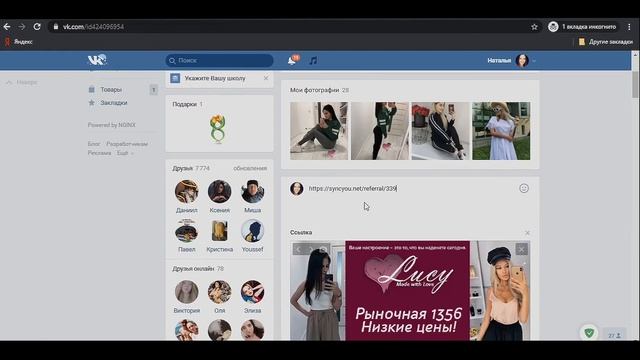This screenshot has height=360, width=640.
Task: Open Другие закладки folder
Action: tap(606, 42)
